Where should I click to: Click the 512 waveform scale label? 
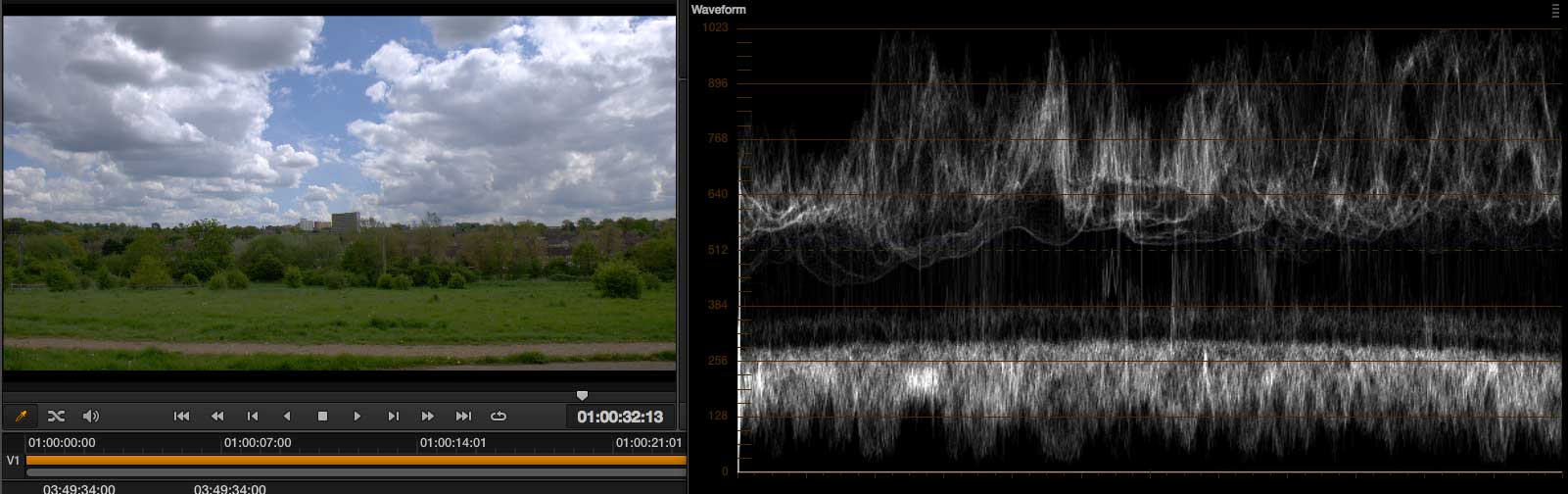[718, 250]
